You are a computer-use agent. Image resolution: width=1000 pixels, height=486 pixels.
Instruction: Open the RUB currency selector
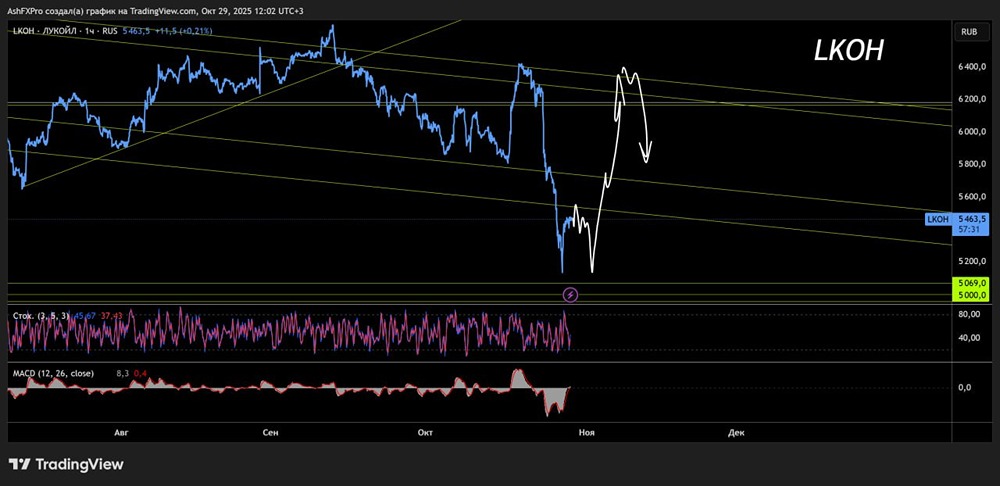(969, 31)
